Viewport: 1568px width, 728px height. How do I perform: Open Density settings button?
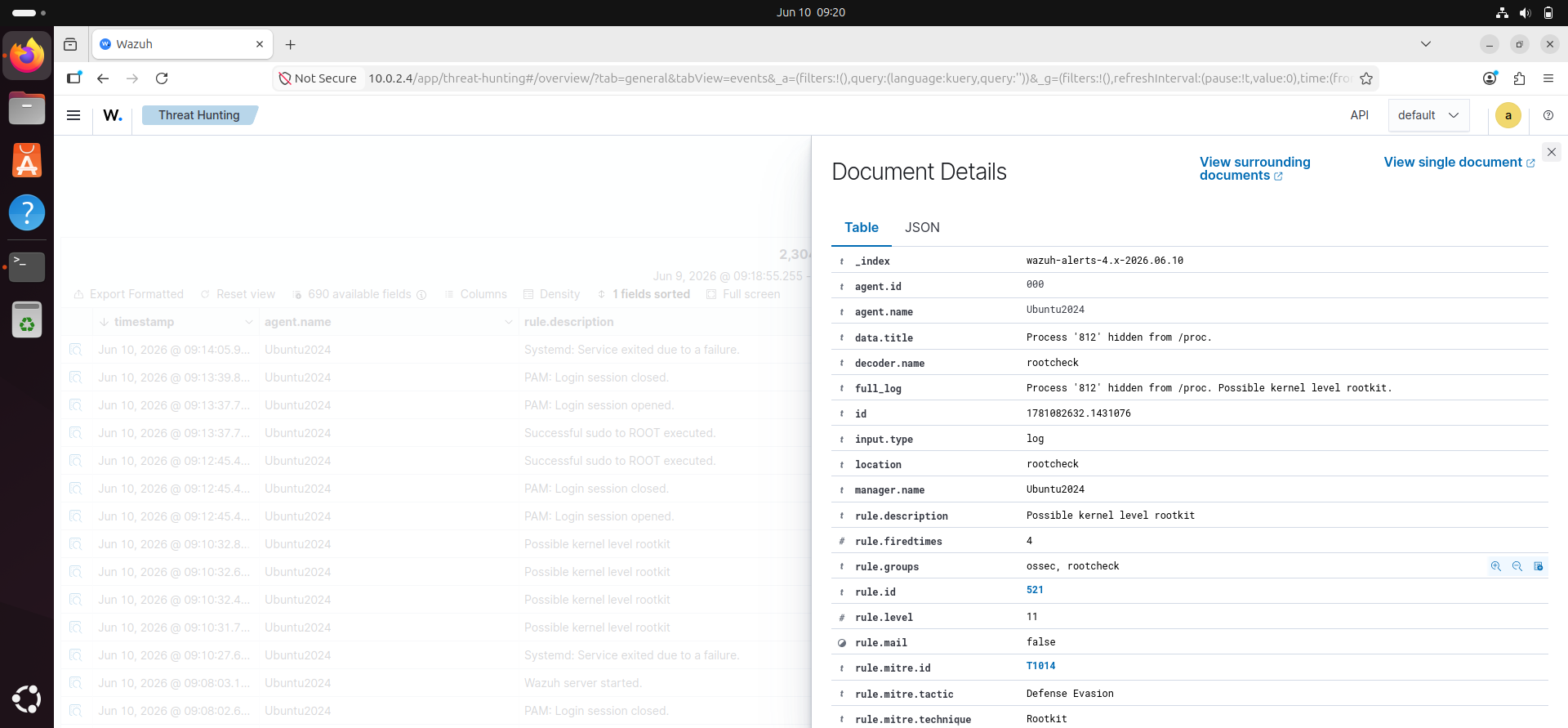pos(551,294)
